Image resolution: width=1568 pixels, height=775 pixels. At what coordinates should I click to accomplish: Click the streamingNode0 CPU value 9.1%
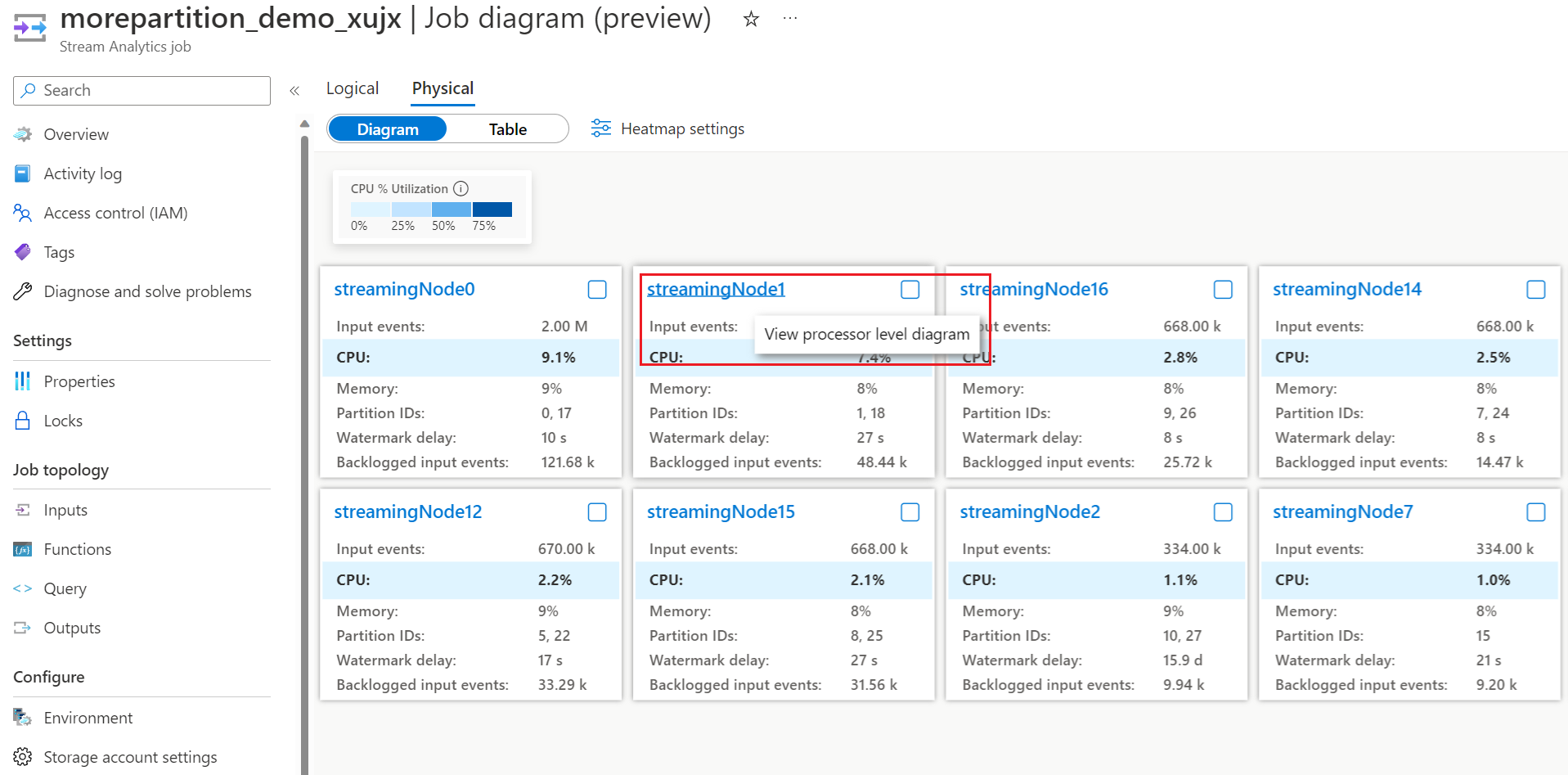coord(559,358)
